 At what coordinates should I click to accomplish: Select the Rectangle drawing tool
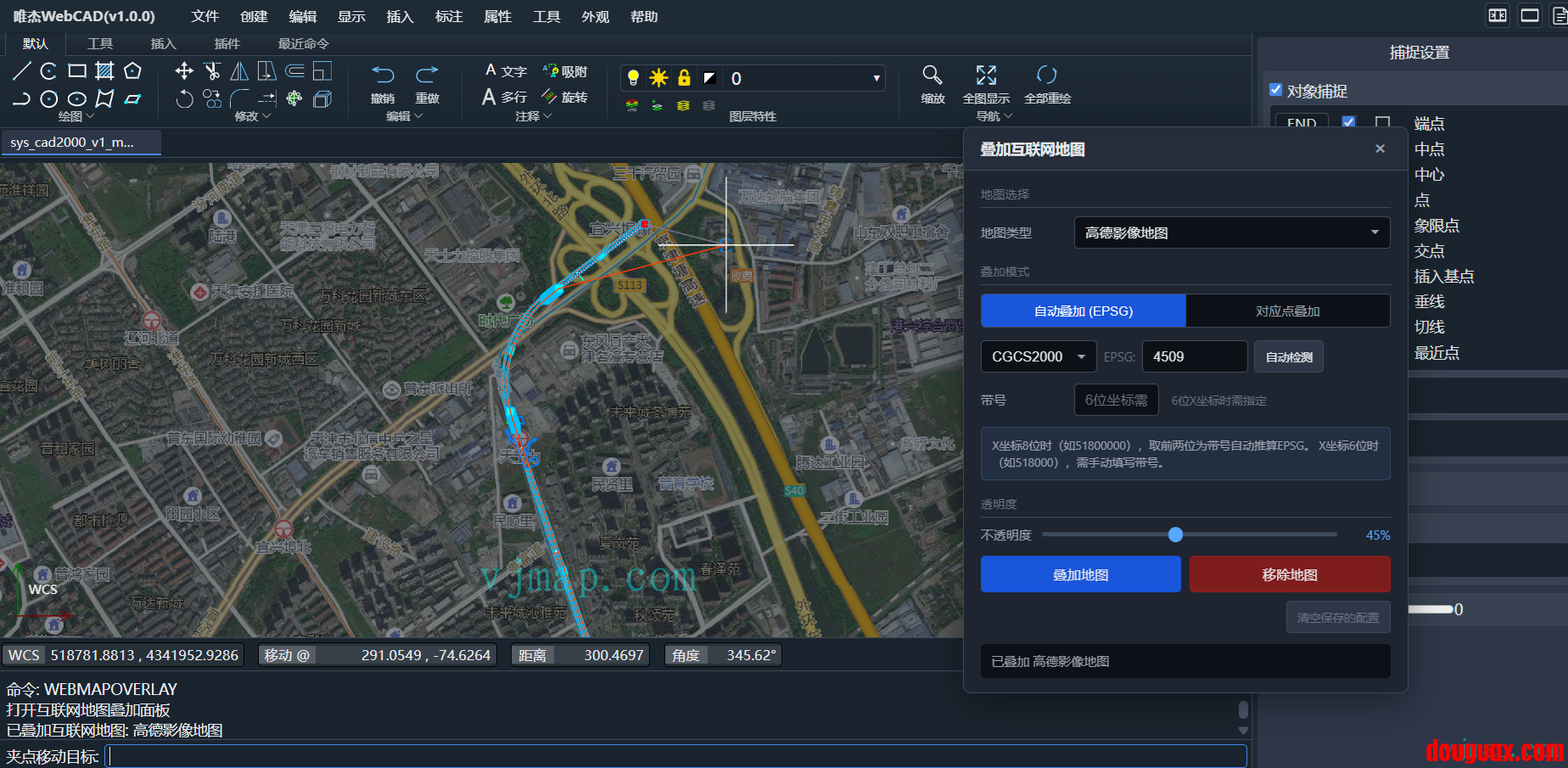click(x=77, y=71)
